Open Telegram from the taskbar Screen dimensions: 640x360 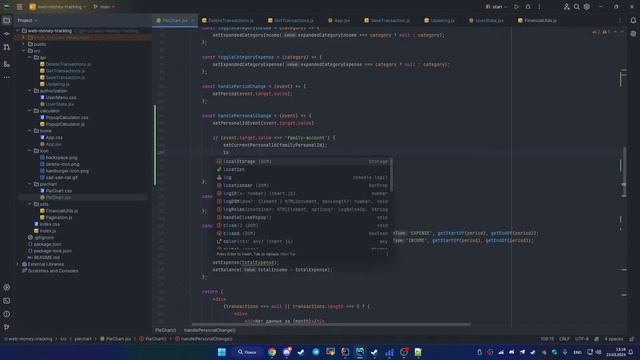tap(316, 352)
